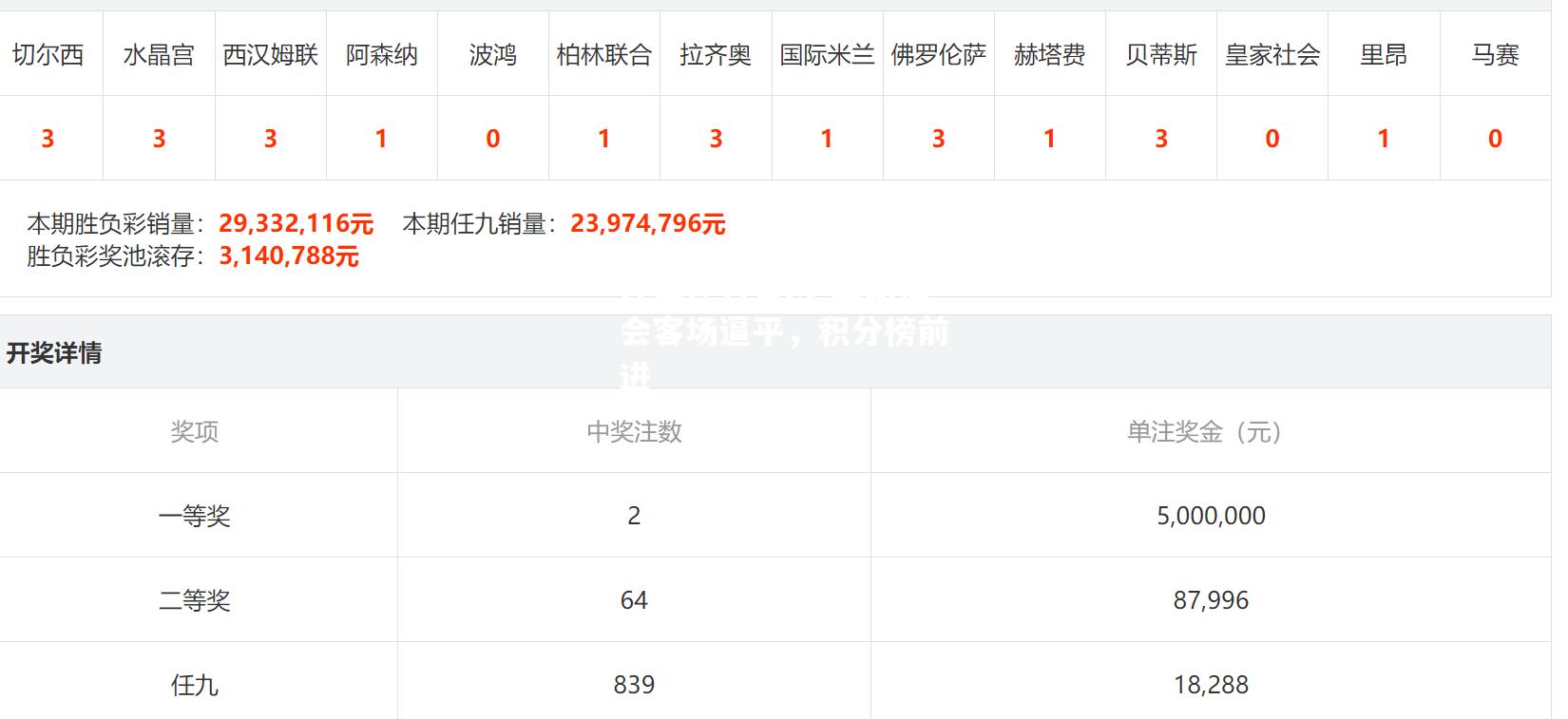1568x719 pixels.
Task: Click the 波鸿 team cell
Action: (x=492, y=55)
